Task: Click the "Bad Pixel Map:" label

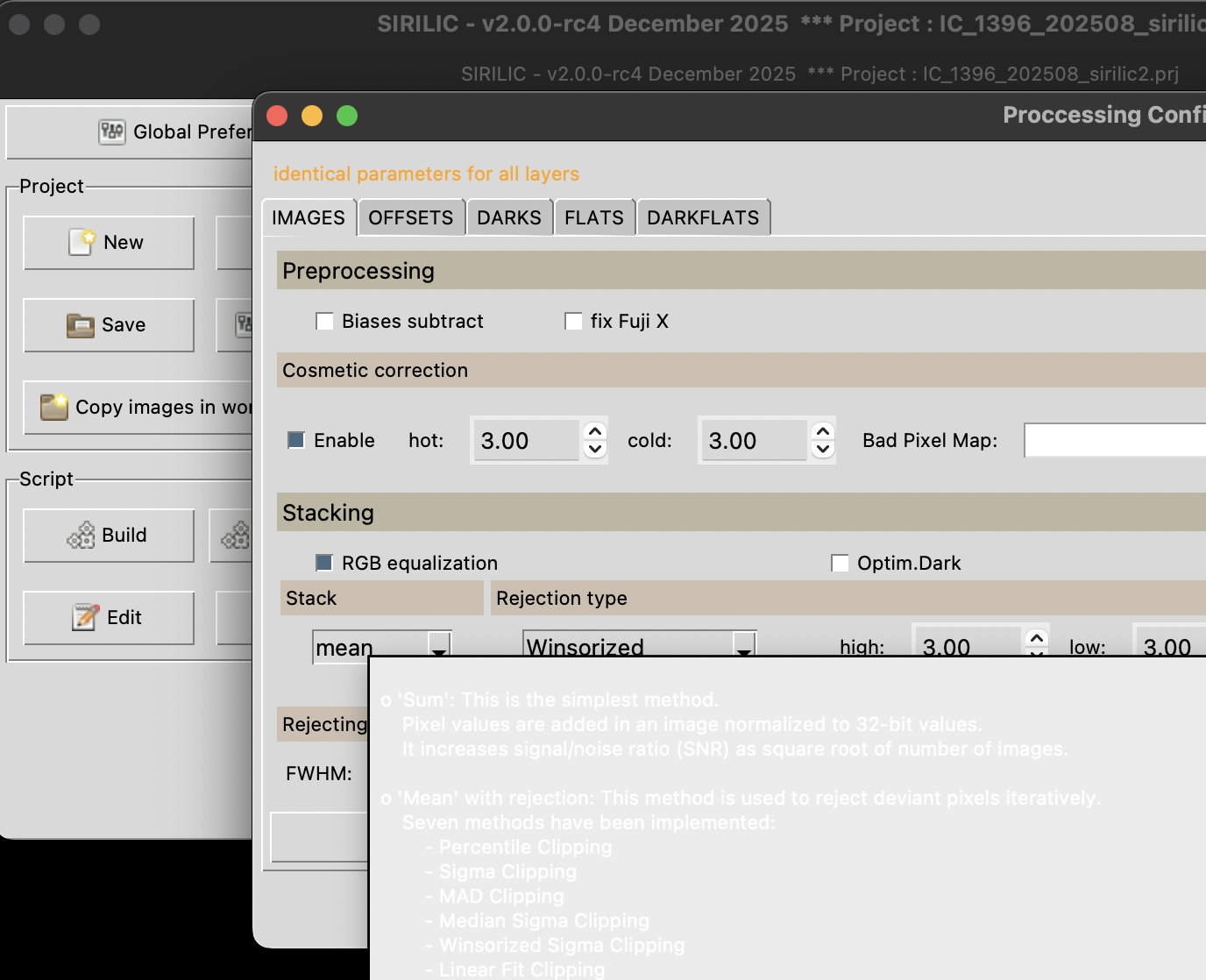Action: (930, 440)
